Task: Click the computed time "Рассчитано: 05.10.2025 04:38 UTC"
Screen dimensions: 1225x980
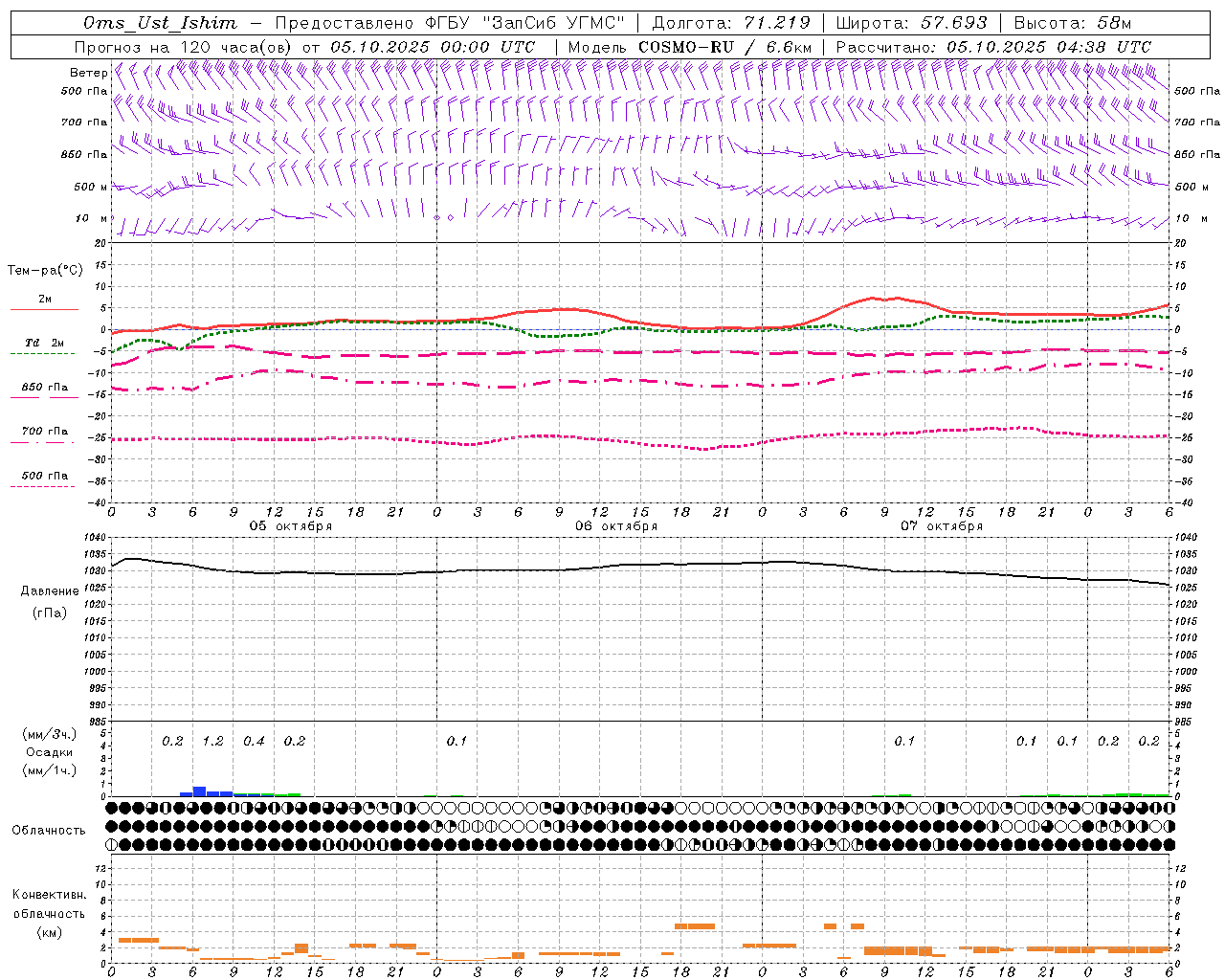Action: click(993, 47)
